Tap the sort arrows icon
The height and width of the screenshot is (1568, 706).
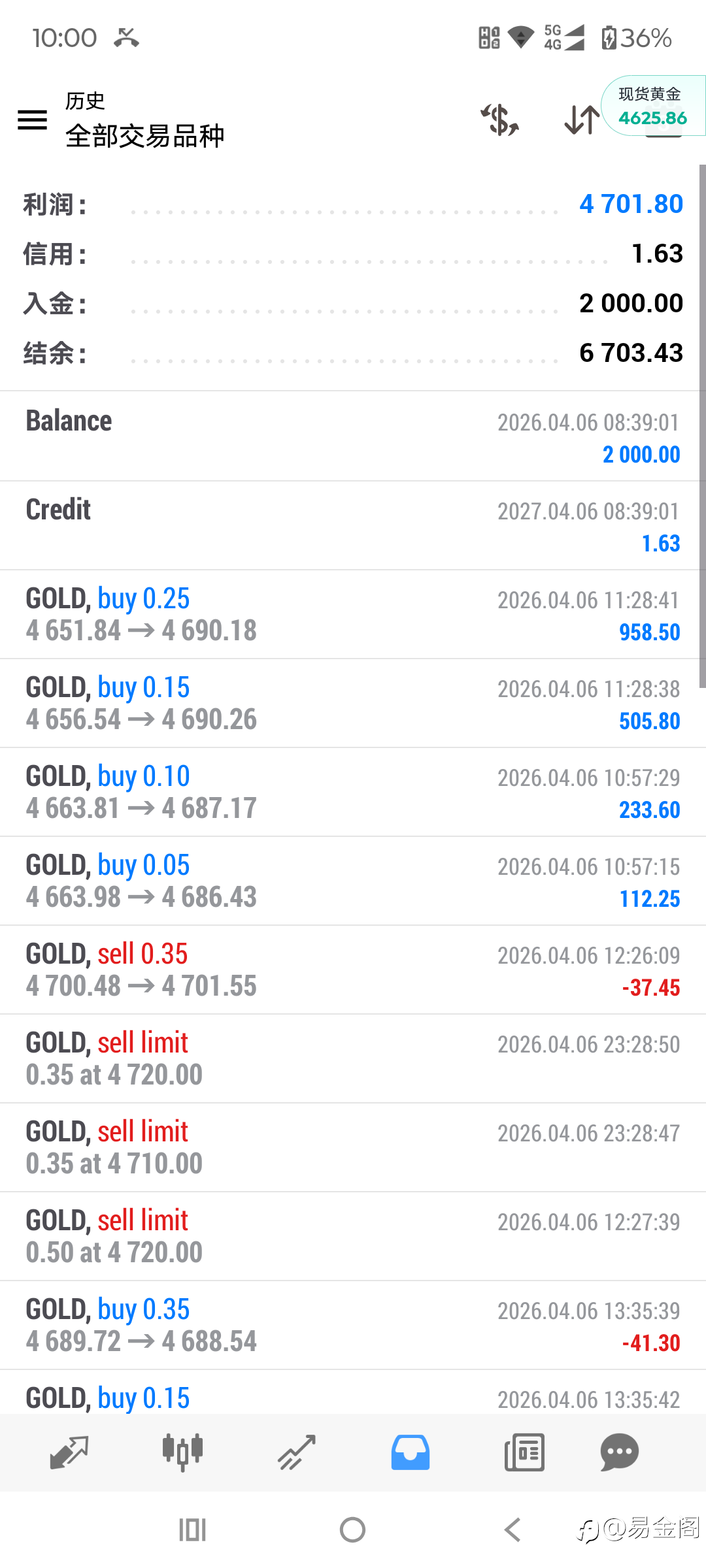coord(581,120)
